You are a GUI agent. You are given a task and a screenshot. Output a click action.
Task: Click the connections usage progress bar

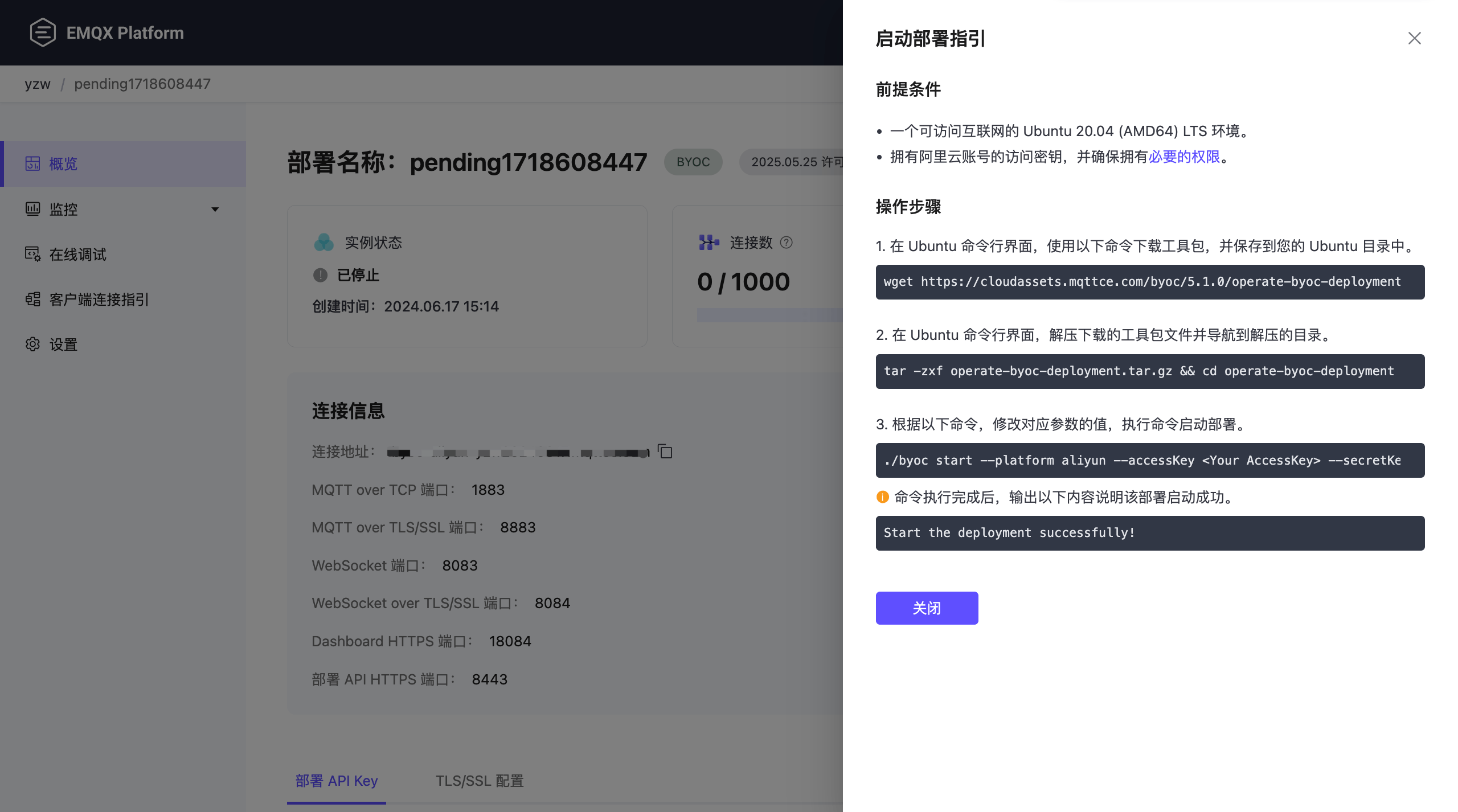[769, 315]
